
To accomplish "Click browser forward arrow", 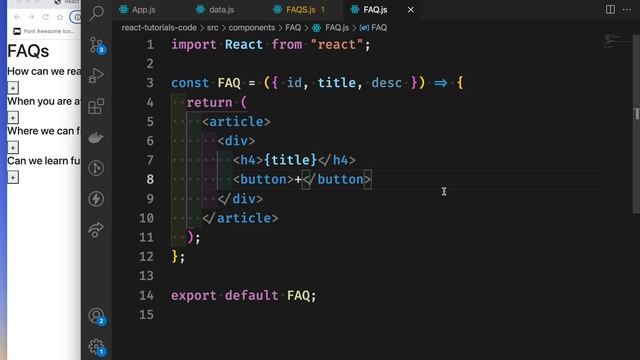I will [31, 17].
